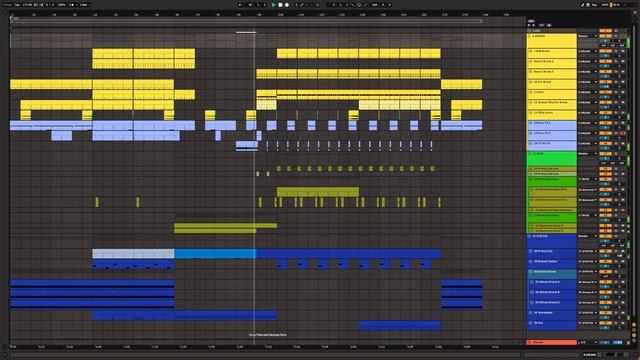Click the MIDI map mode switch
640x360 pixels.
[x=606, y=5]
